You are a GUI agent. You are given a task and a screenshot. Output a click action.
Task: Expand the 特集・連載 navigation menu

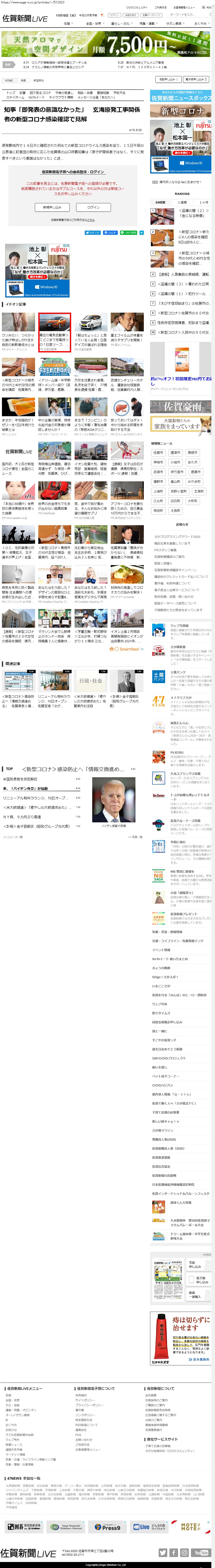click(149, 24)
